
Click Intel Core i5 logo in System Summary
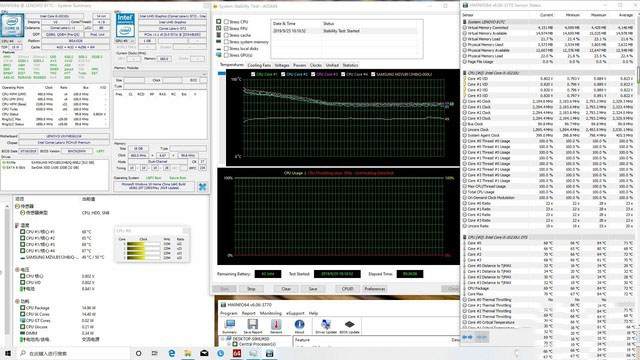(x=12, y=25)
